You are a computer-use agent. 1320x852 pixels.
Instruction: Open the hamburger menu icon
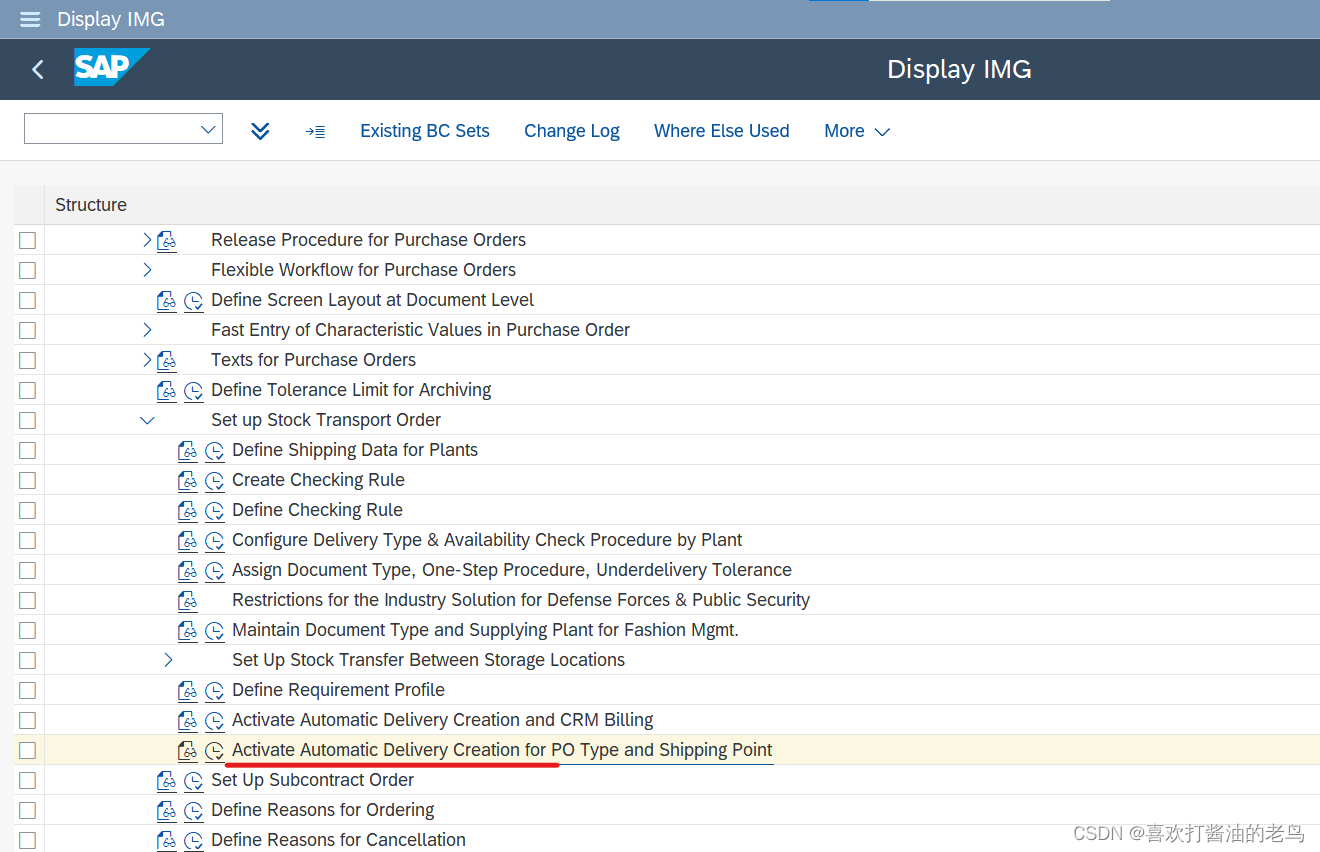[29, 18]
